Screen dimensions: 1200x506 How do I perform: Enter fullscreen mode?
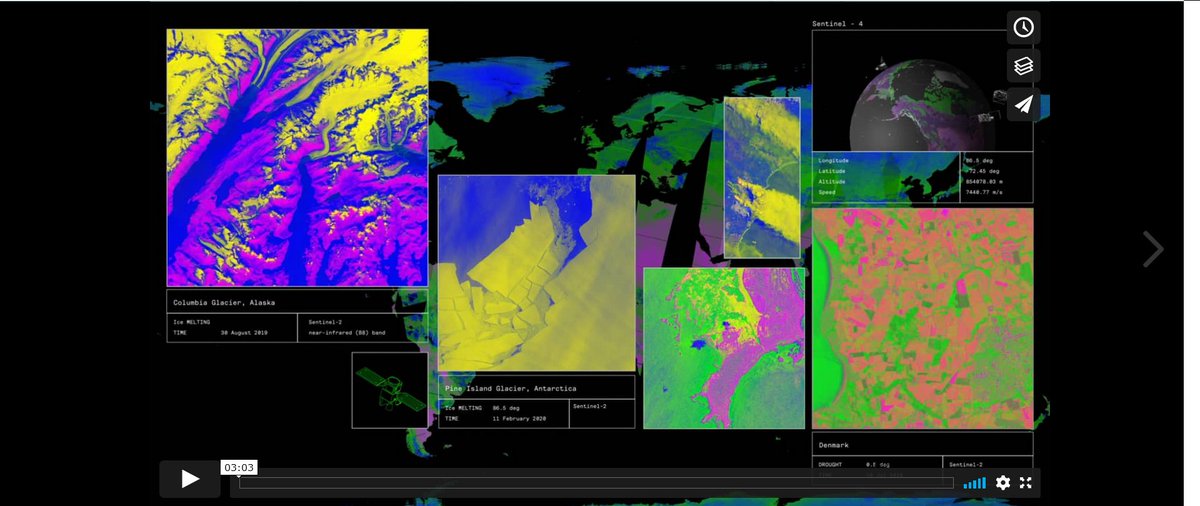coord(1025,482)
